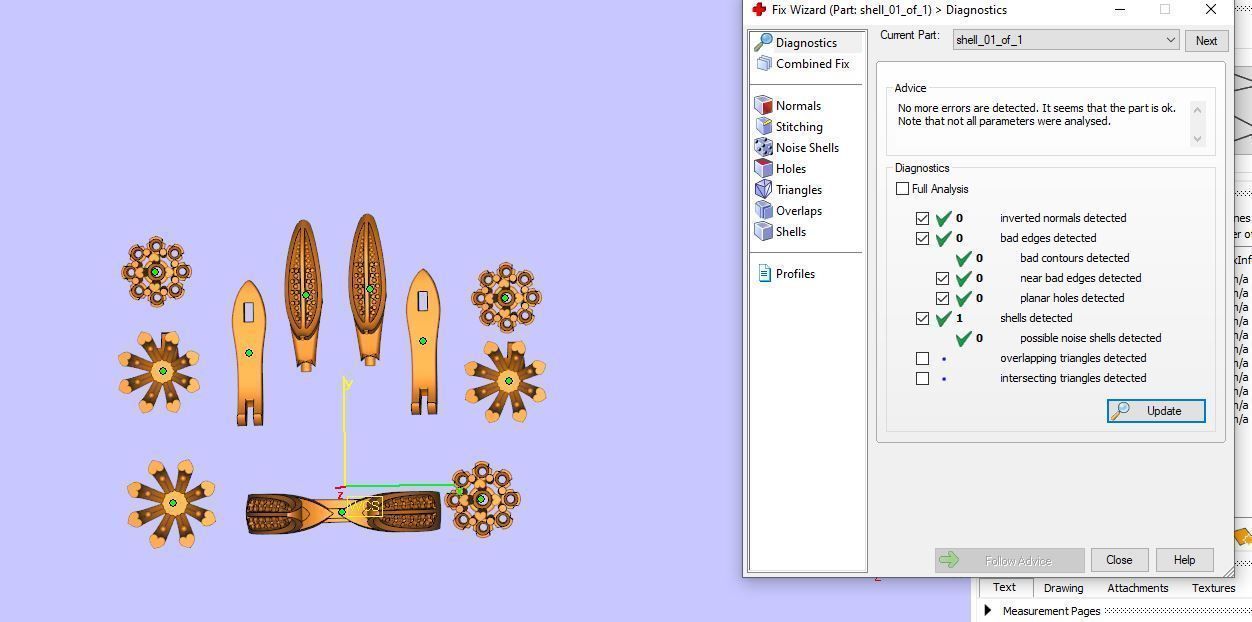This screenshot has height=622, width=1252.
Task: Uncheck bad edges detected checkbox
Action: (922, 238)
